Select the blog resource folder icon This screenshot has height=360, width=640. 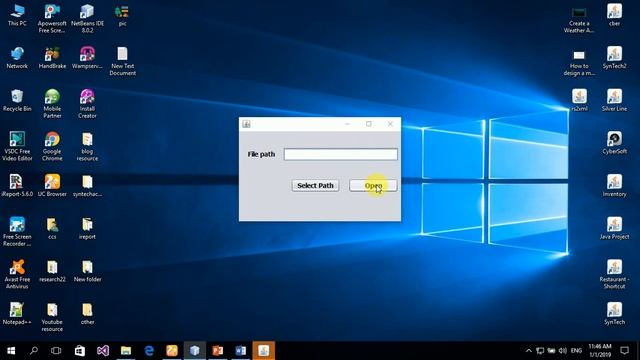87,146
